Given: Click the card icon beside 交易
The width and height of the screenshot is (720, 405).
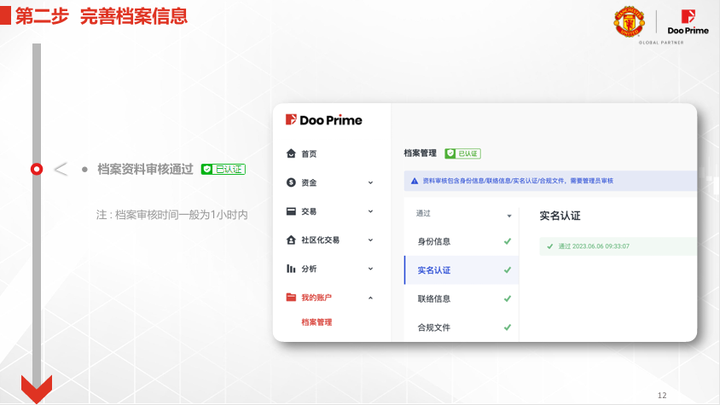Looking at the screenshot, I should (x=291, y=211).
